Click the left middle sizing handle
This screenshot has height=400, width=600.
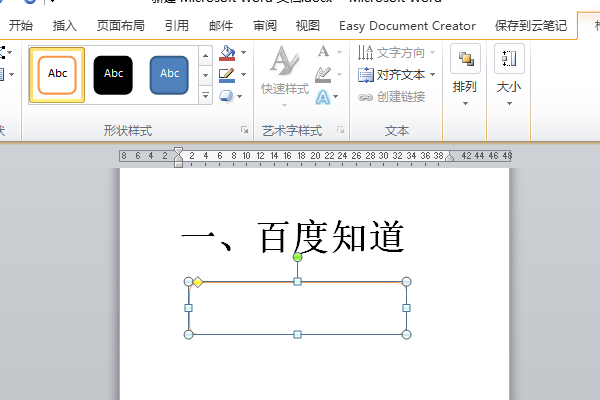pos(188,308)
